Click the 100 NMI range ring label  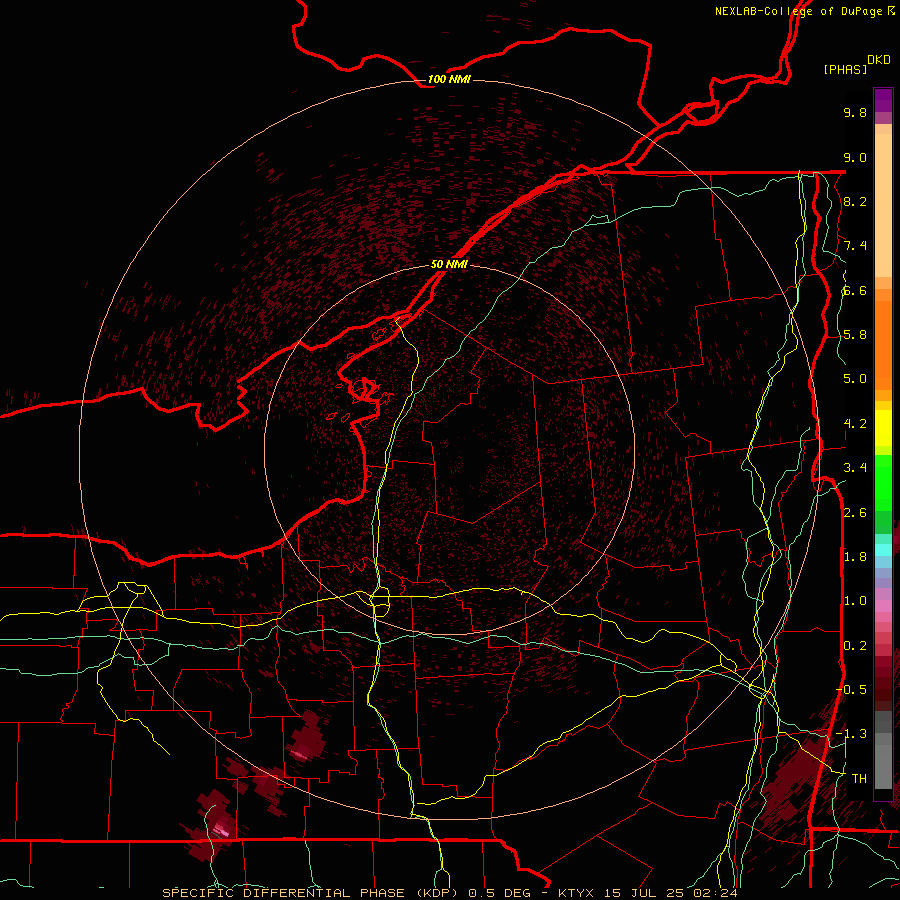click(449, 79)
